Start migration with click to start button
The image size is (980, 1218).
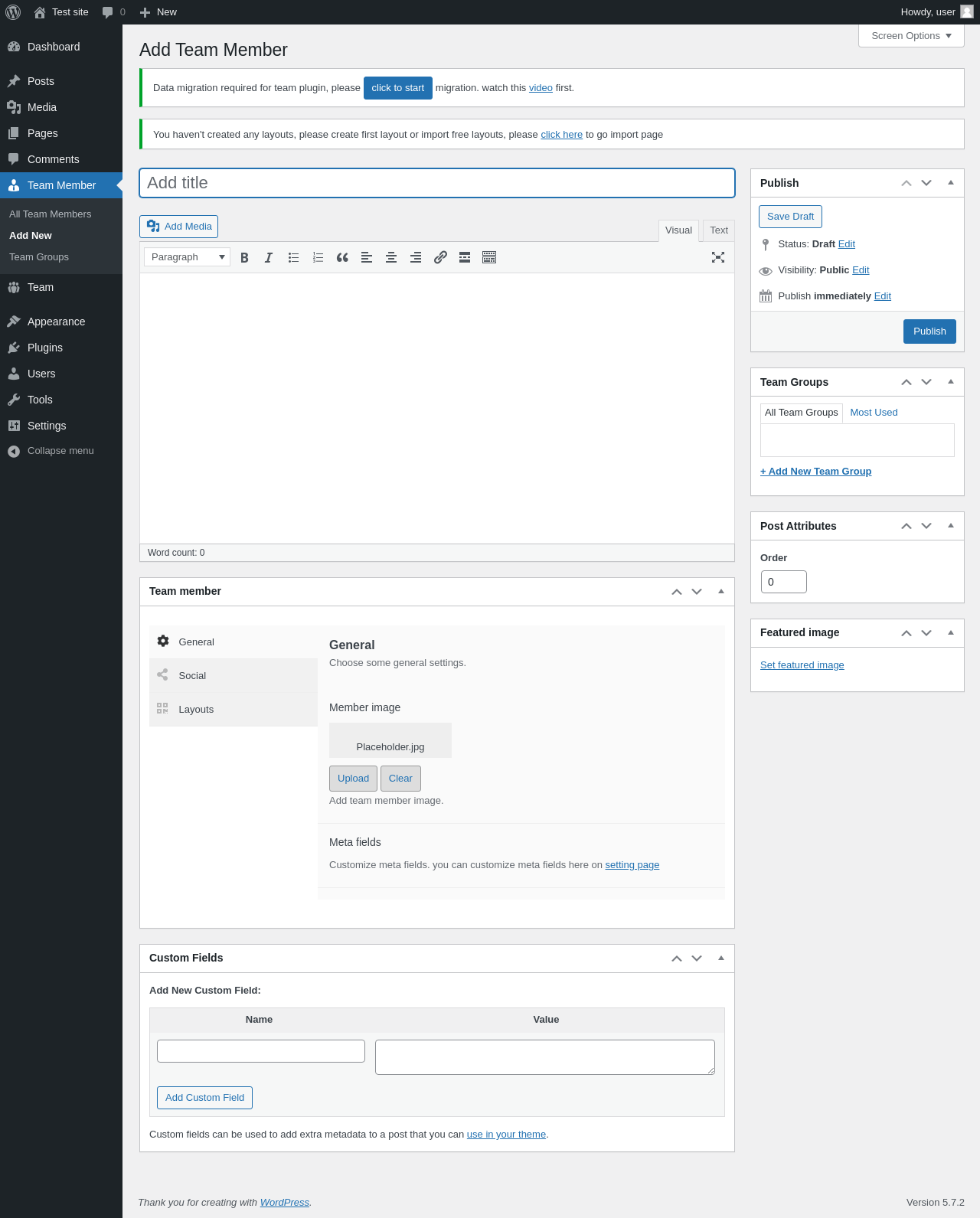[x=398, y=88]
